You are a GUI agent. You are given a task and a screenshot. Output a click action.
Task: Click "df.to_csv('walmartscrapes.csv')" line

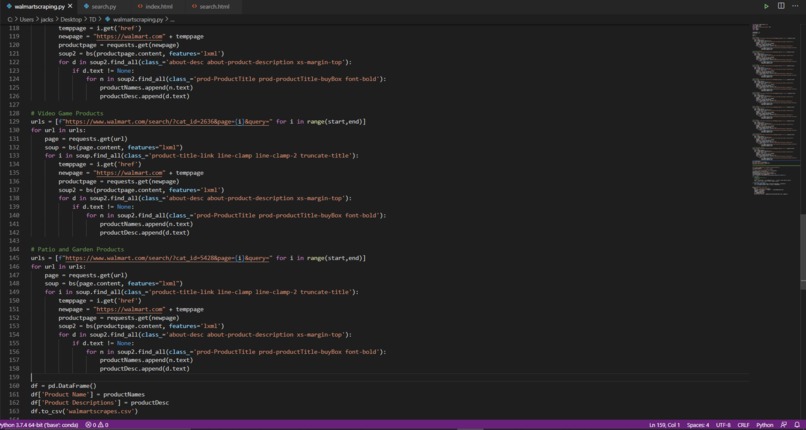click(x=84, y=412)
